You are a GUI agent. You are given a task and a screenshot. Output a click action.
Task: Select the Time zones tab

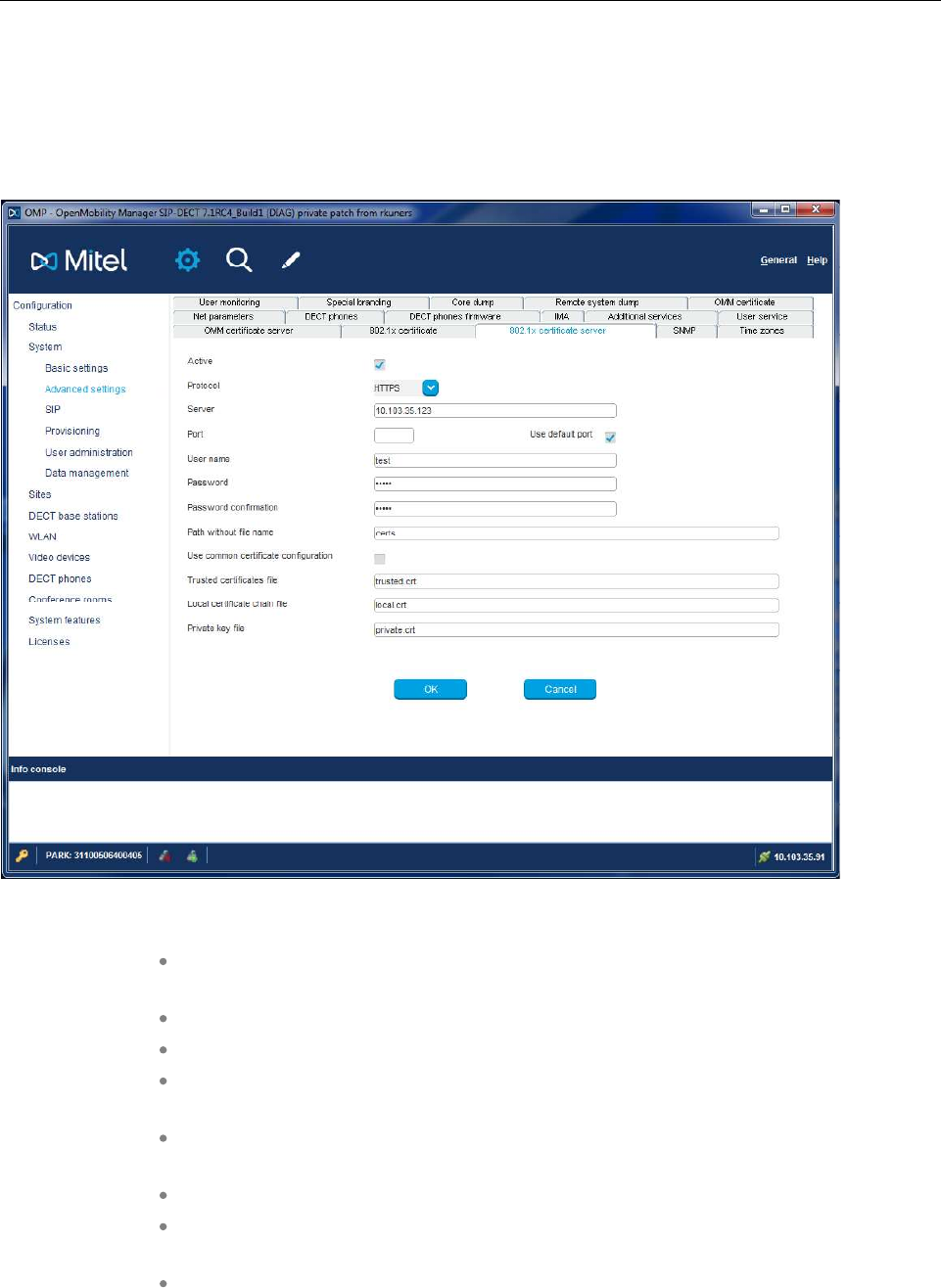coord(765,331)
